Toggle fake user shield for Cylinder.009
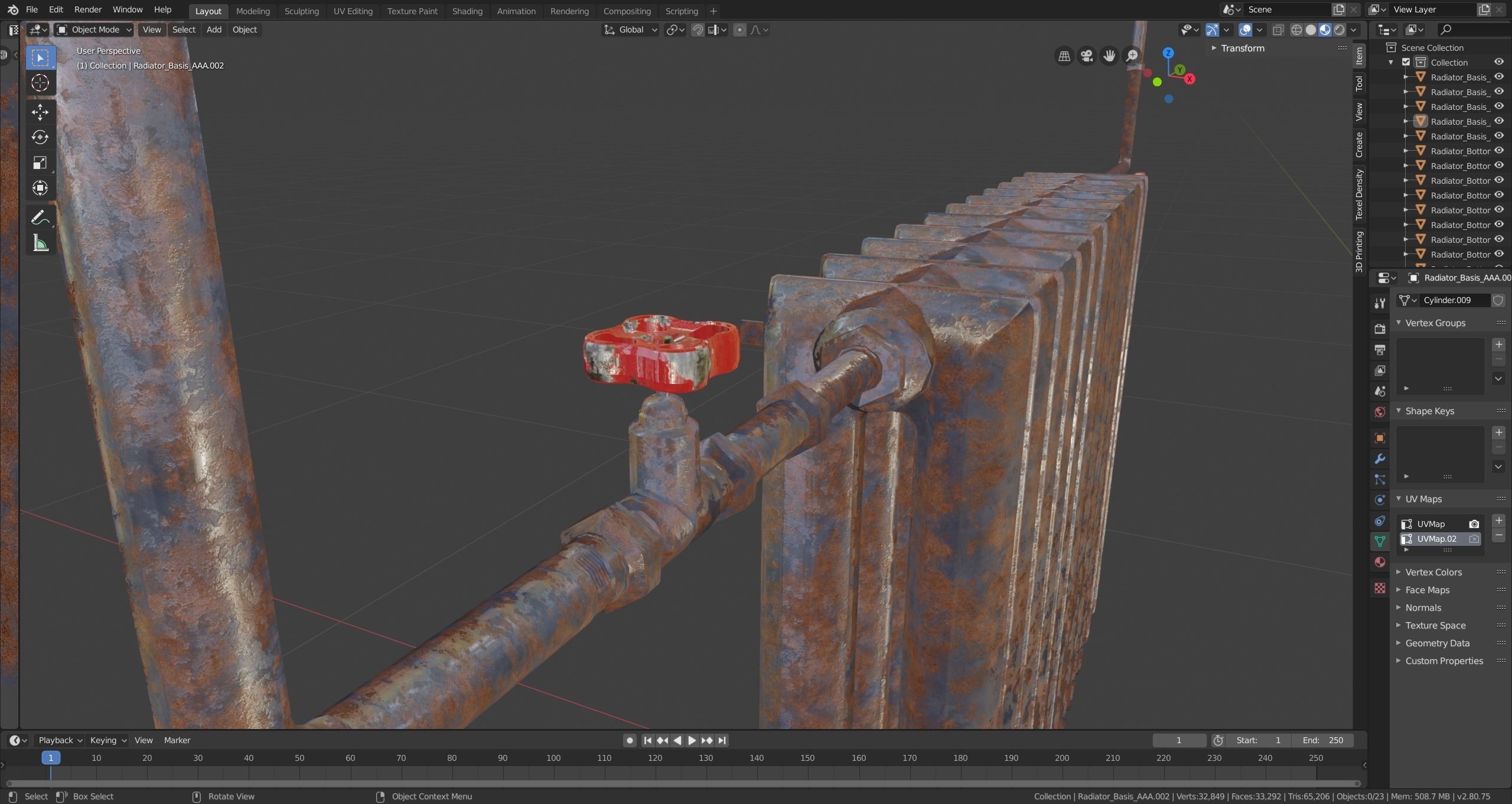The height and width of the screenshot is (804, 1512). [1498, 300]
